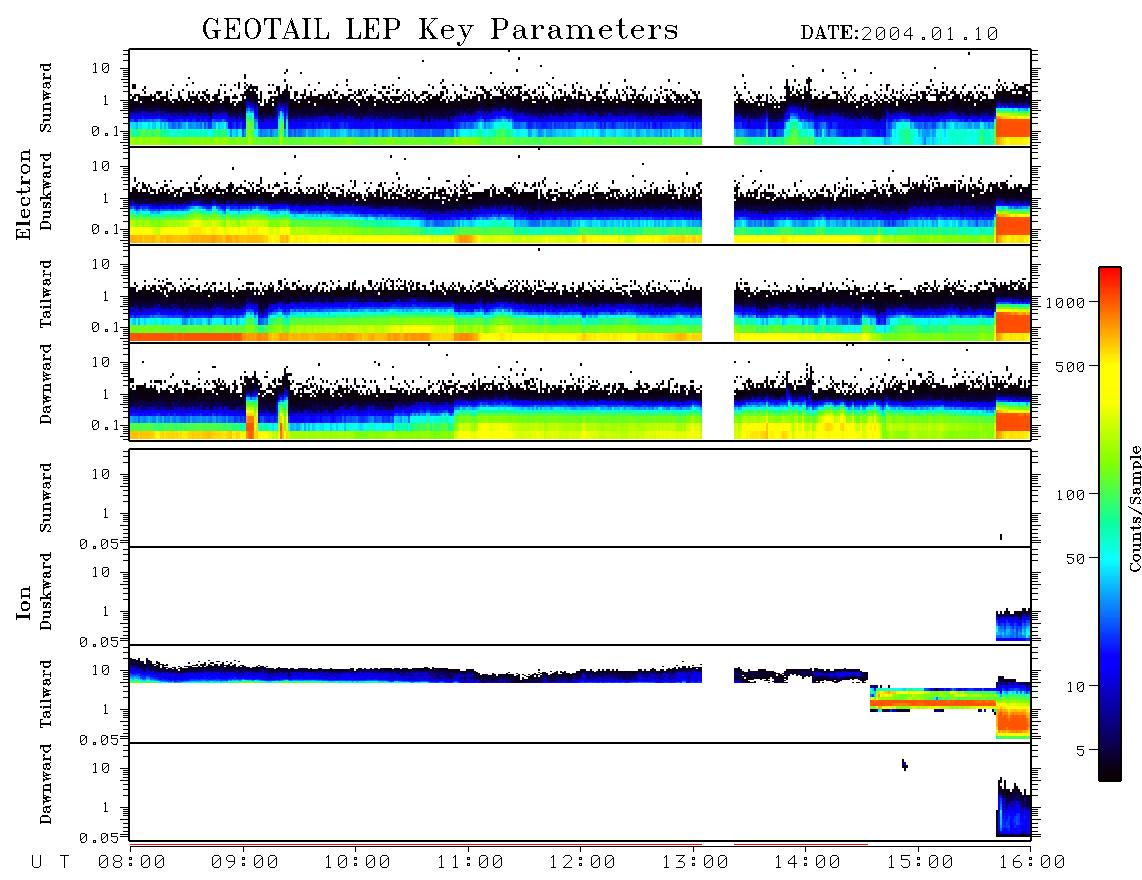Click the yellow band of the colorbar
This screenshot has height=880, width=1142.
click(x=1110, y=379)
